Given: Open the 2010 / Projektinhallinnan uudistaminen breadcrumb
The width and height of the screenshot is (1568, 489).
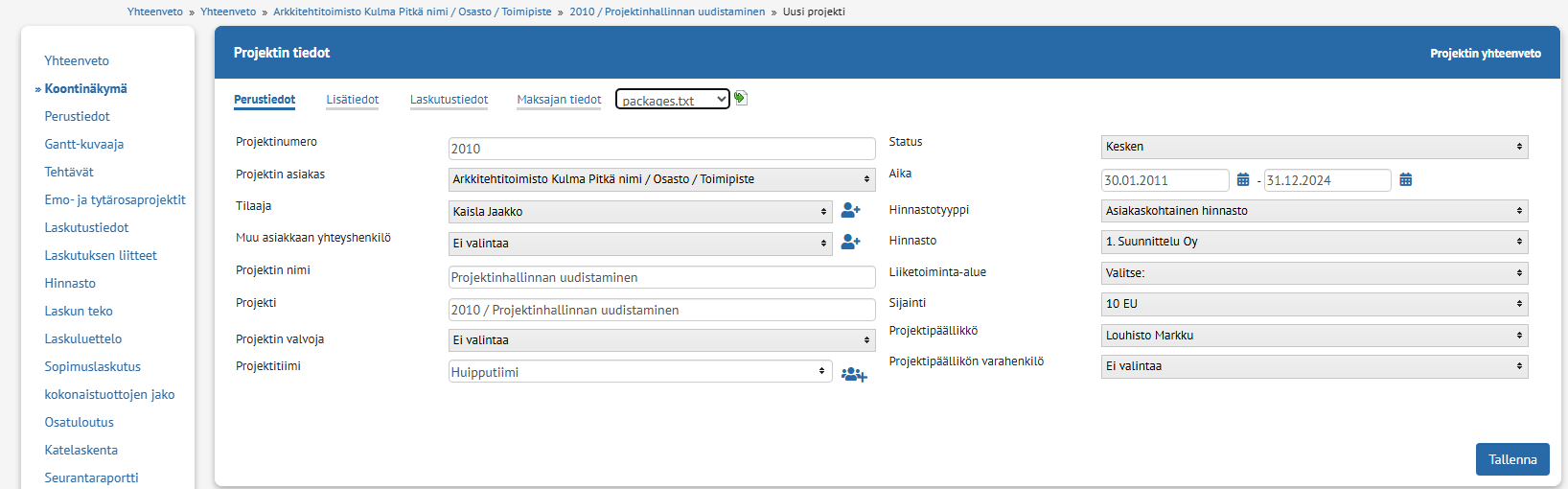Looking at the screenshot, I should coord(667,12).
